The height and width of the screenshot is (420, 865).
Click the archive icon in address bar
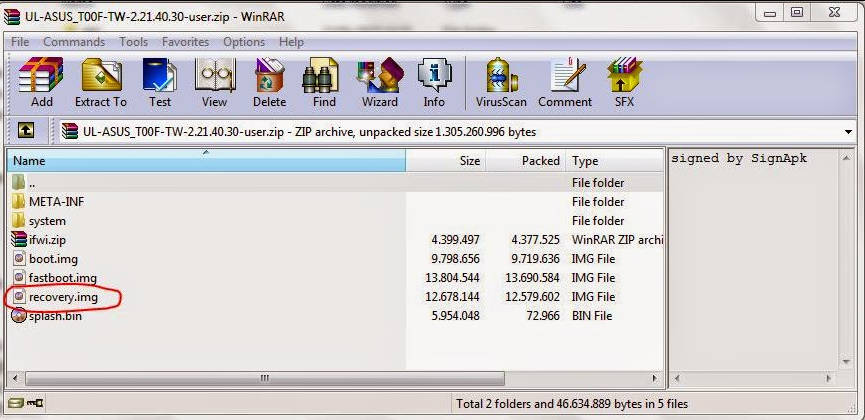(x=70, y=131)
